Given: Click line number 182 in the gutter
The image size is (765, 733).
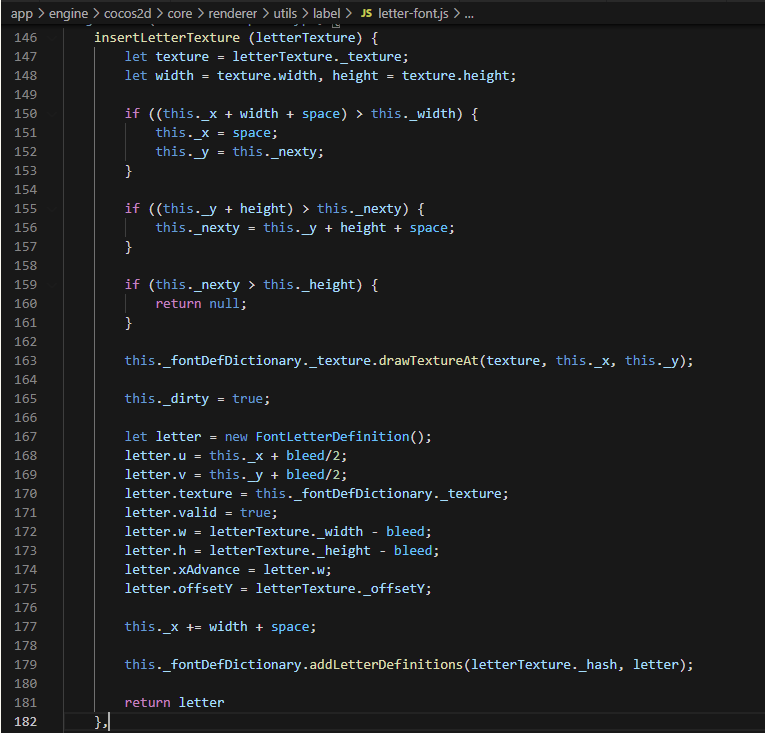Looking at the screenshot, I should click(x=25, y=721).
